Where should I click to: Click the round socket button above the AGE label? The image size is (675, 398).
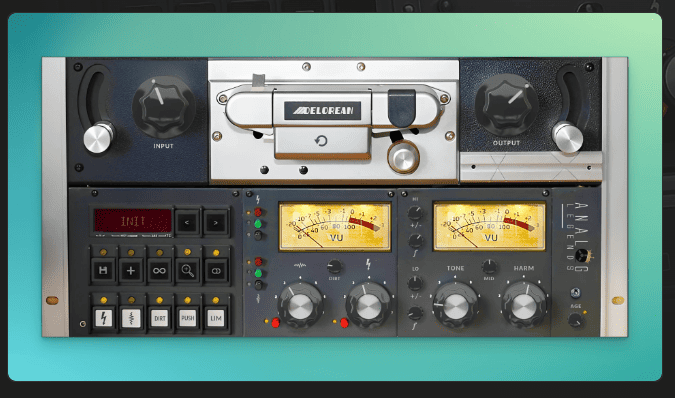[x=575, y=293]
